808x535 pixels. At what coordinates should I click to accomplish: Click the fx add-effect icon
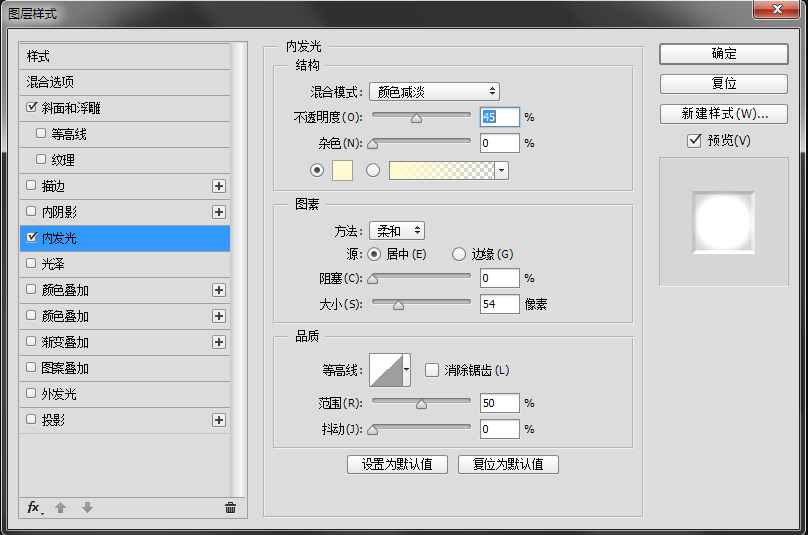point(35,508)
